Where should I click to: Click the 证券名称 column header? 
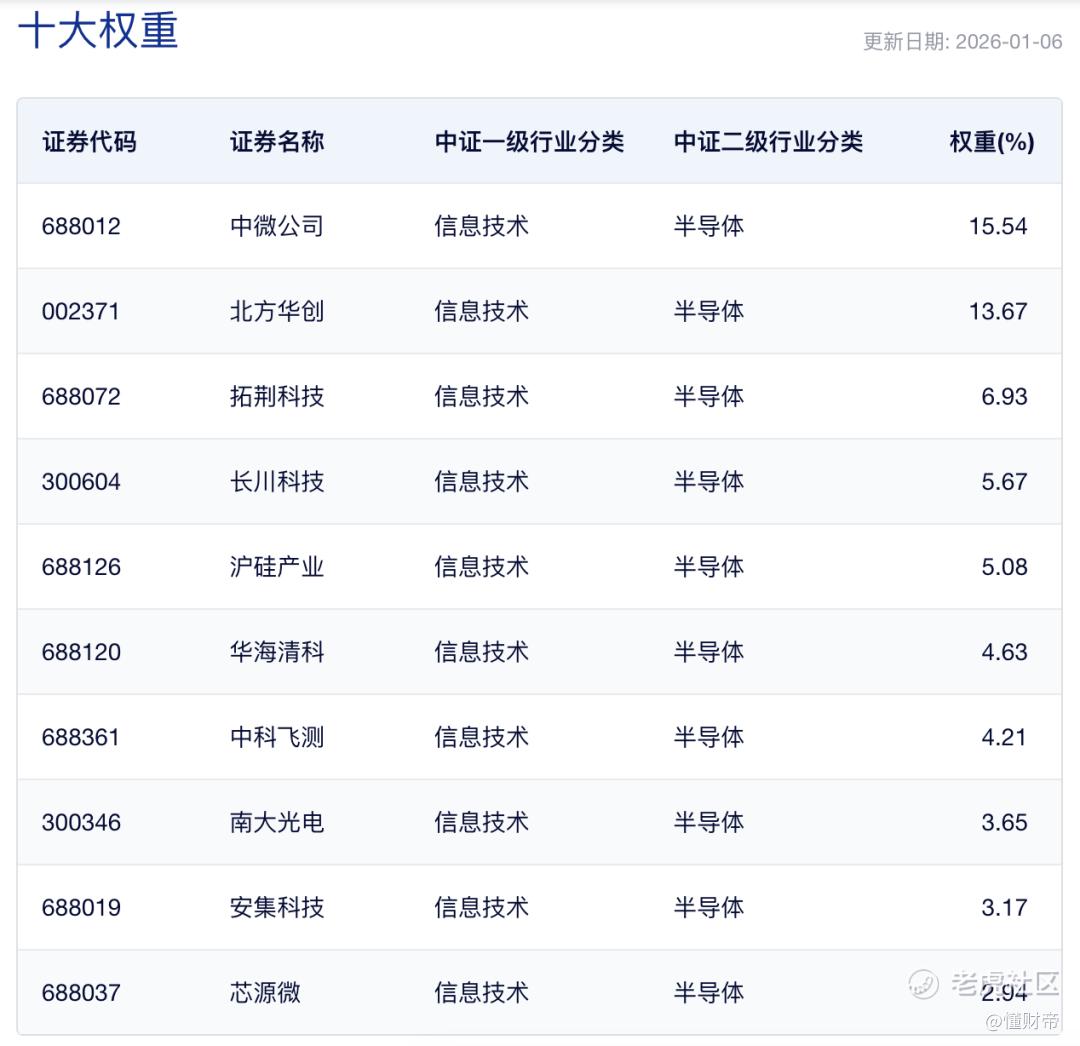tap(277, 142)
